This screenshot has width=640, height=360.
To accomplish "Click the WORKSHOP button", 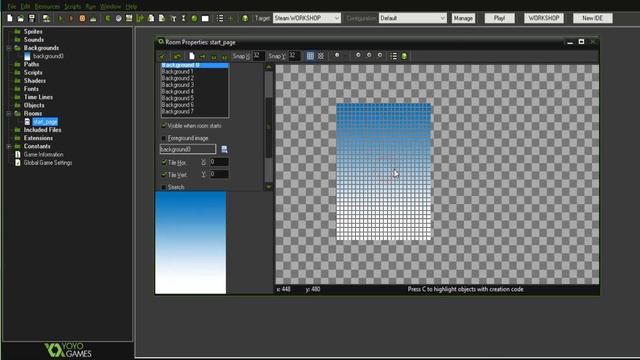I will point(544,18).
